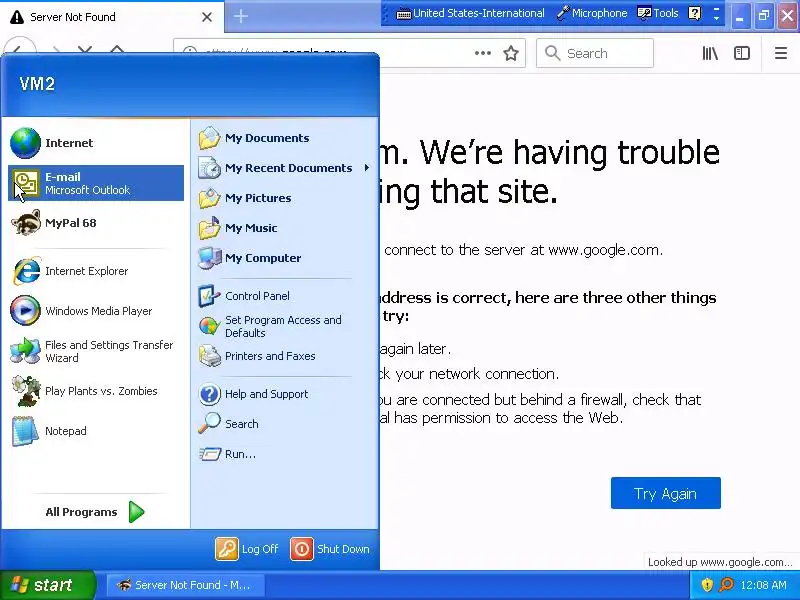Click language bar help question icon
This screenshot has height=600, width=800.
pyautogui.click(x=694, y=13)
